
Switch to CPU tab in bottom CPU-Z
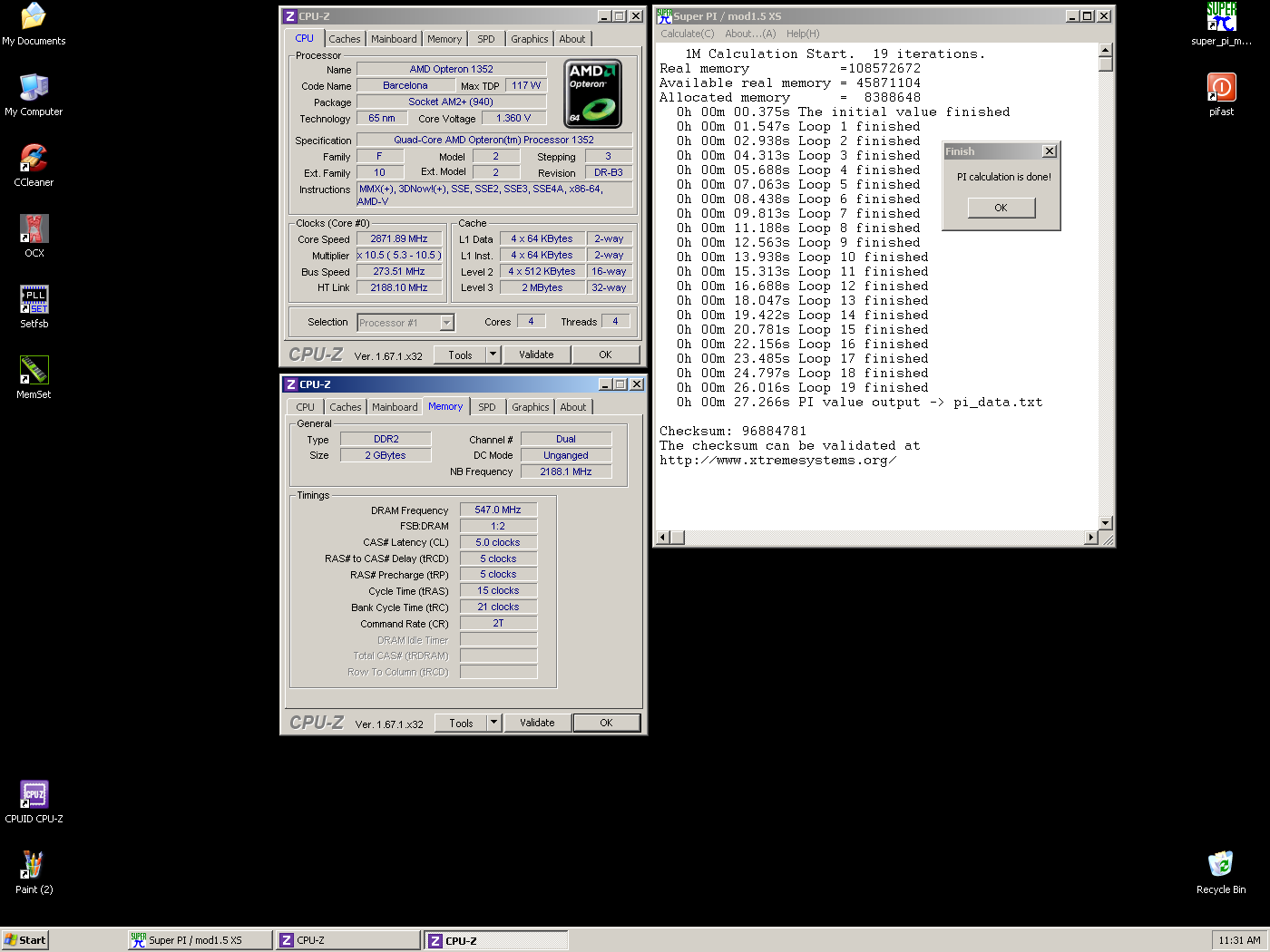click(x=306, y=407)
